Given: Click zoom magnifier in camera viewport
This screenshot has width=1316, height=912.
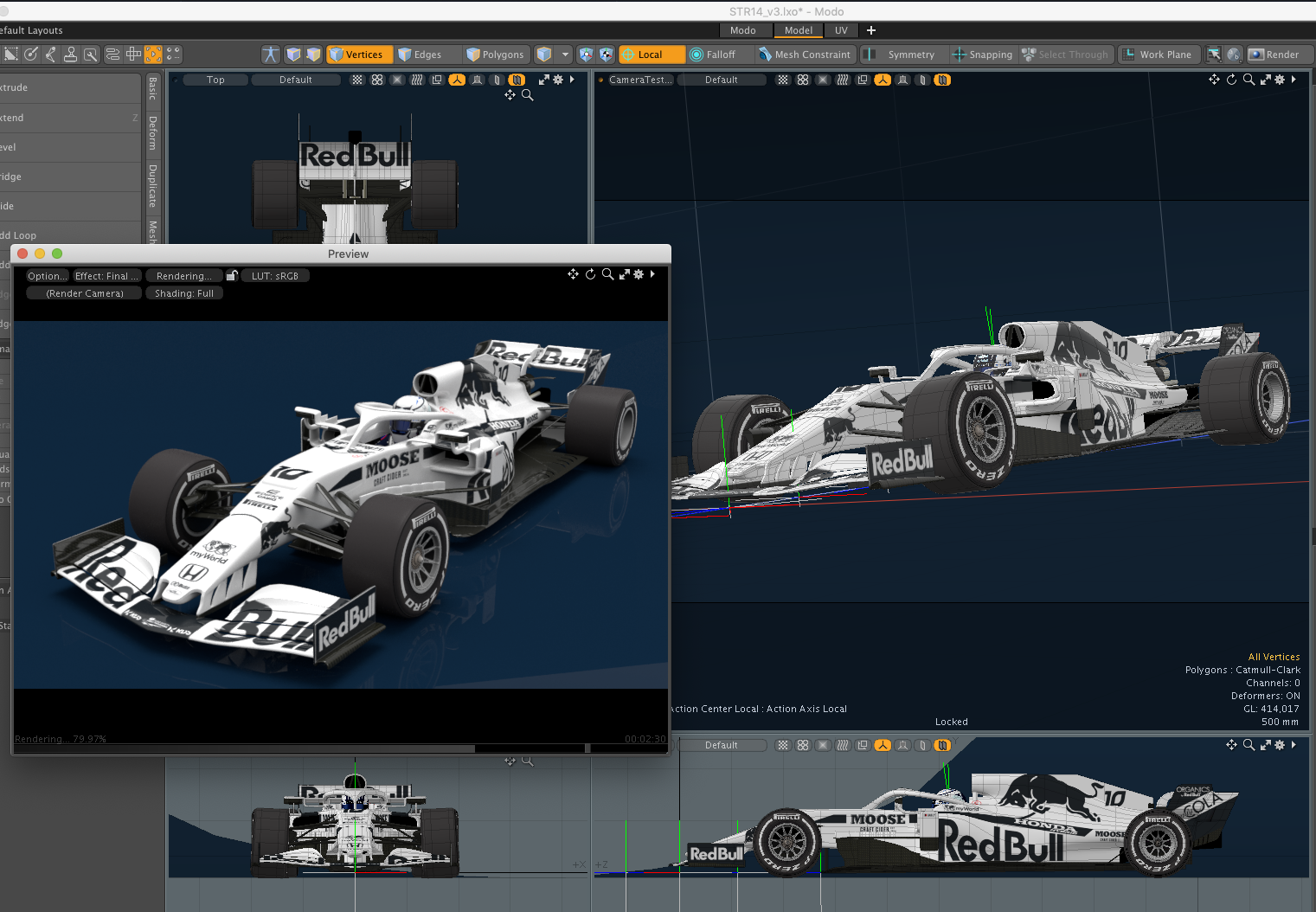Looking at the screenshot, I should point(1249,80).
